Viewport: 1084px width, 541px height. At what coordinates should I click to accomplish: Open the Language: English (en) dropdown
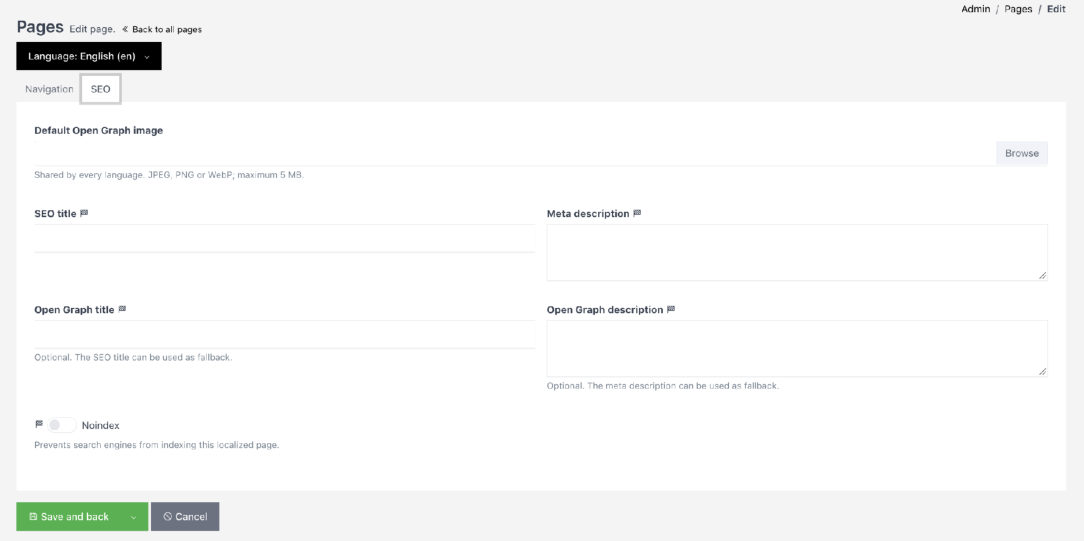point(89,56)
